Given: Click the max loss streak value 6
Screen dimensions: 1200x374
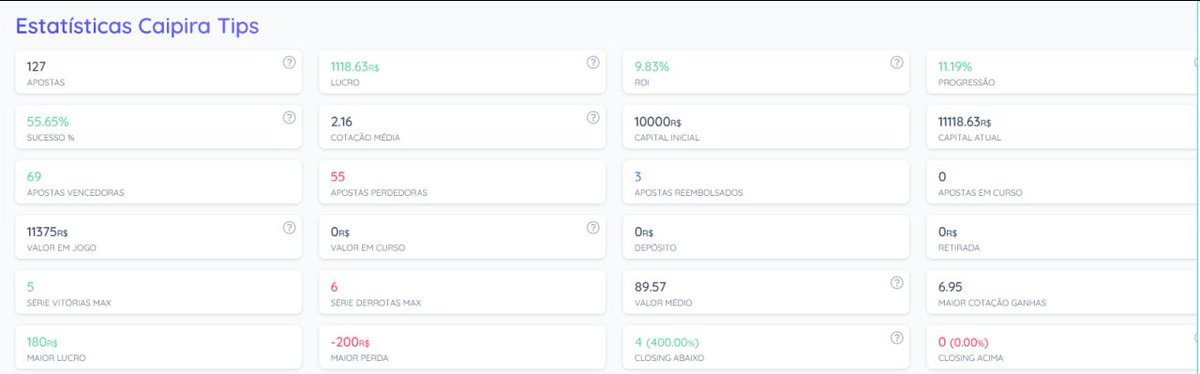Looking at the screenshot, I should tap(335, 286).
